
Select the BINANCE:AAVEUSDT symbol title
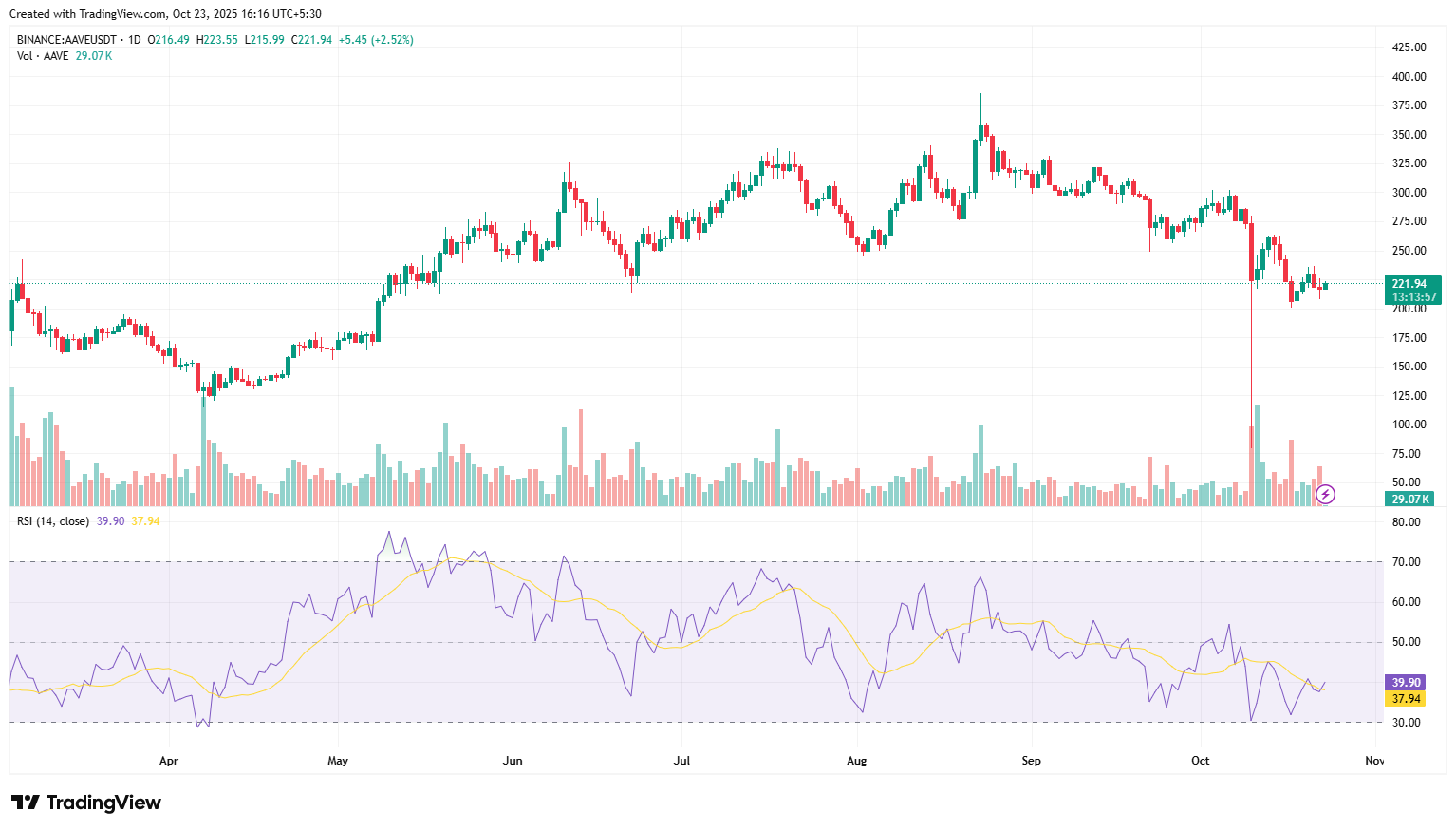click(x=66, y=40)
